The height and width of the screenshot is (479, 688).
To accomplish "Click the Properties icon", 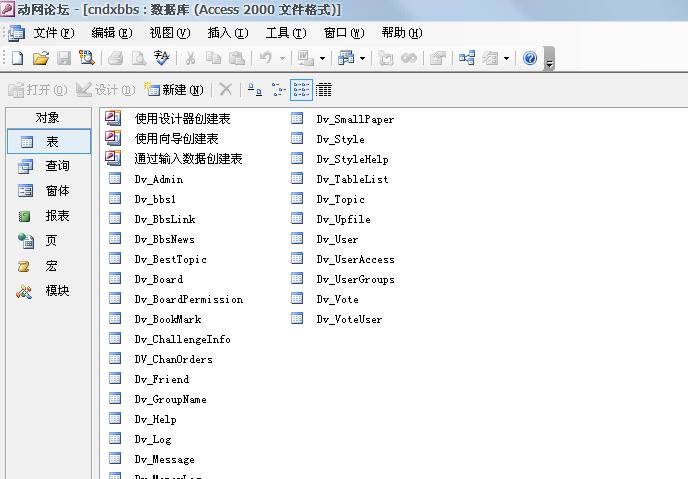I will point(438,58).
